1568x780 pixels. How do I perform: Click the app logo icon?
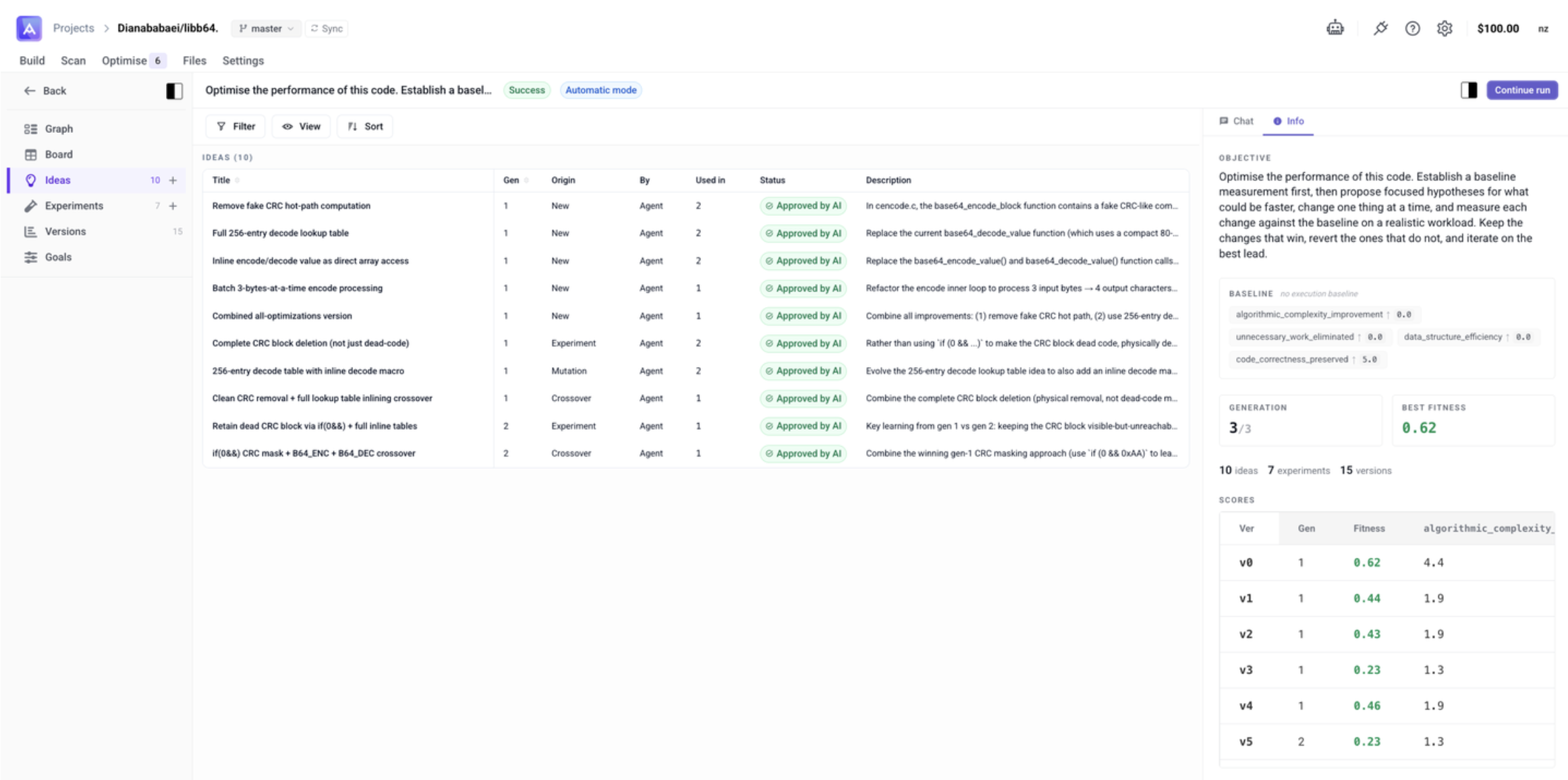[x=29, y=28]
